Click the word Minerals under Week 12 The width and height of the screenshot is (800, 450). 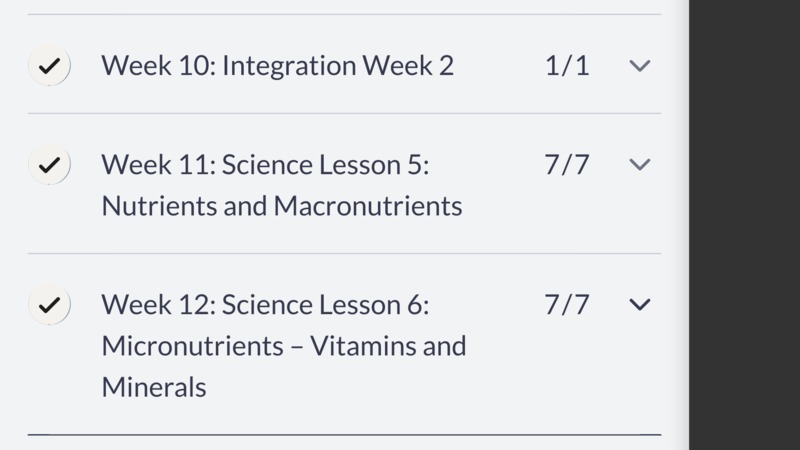154,387
